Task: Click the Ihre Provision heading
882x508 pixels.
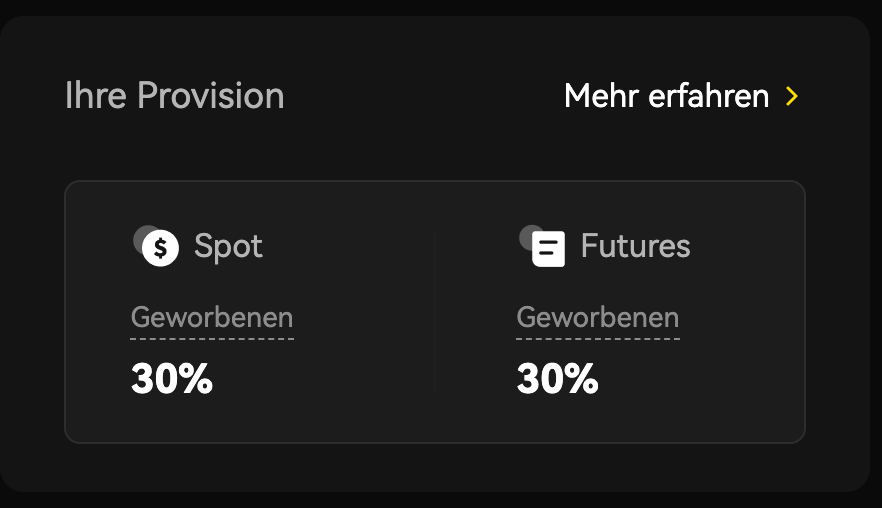Action: [x=174, y=96]
